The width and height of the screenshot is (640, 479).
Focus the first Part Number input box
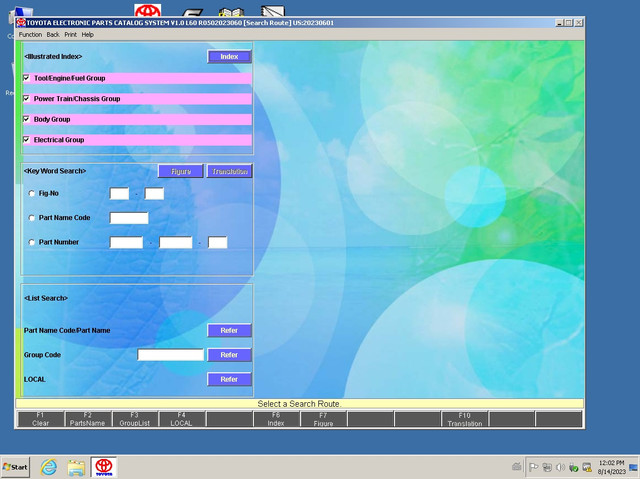pos(126,242)
